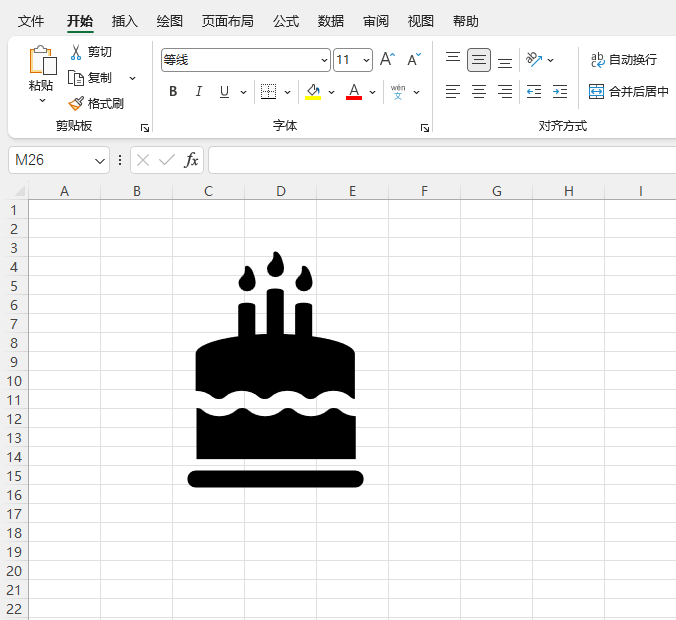Open the 等线 font name dropdown
This screenshot has width=676, height=620.
(x=324, y=60)
